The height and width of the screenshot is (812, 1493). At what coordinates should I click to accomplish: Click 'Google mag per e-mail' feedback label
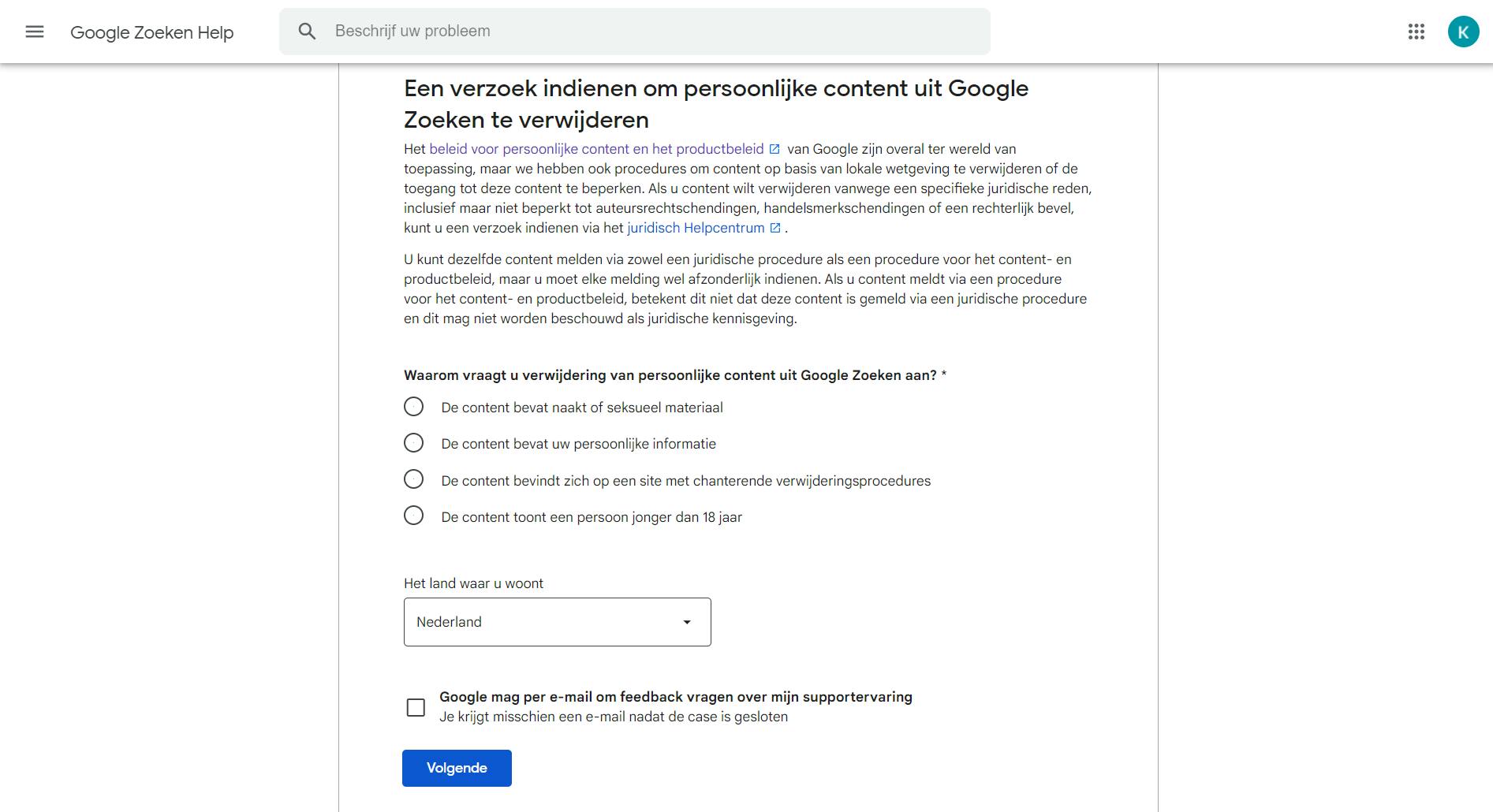coord(675,697)
